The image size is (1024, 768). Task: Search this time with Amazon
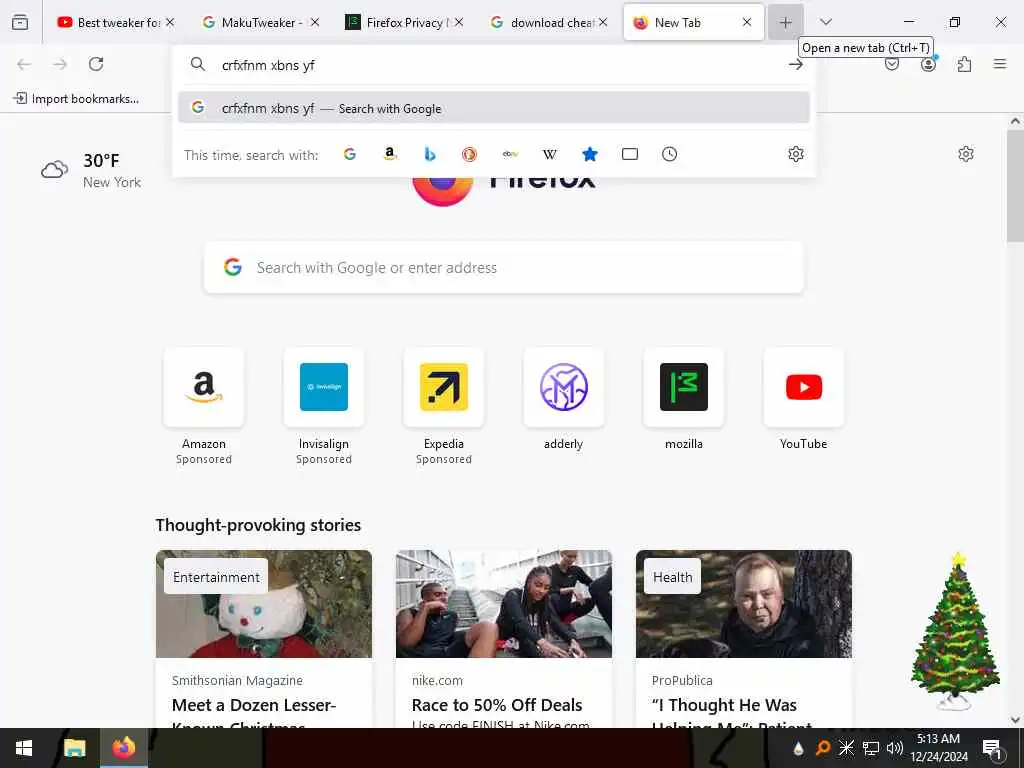coord(390,154)
